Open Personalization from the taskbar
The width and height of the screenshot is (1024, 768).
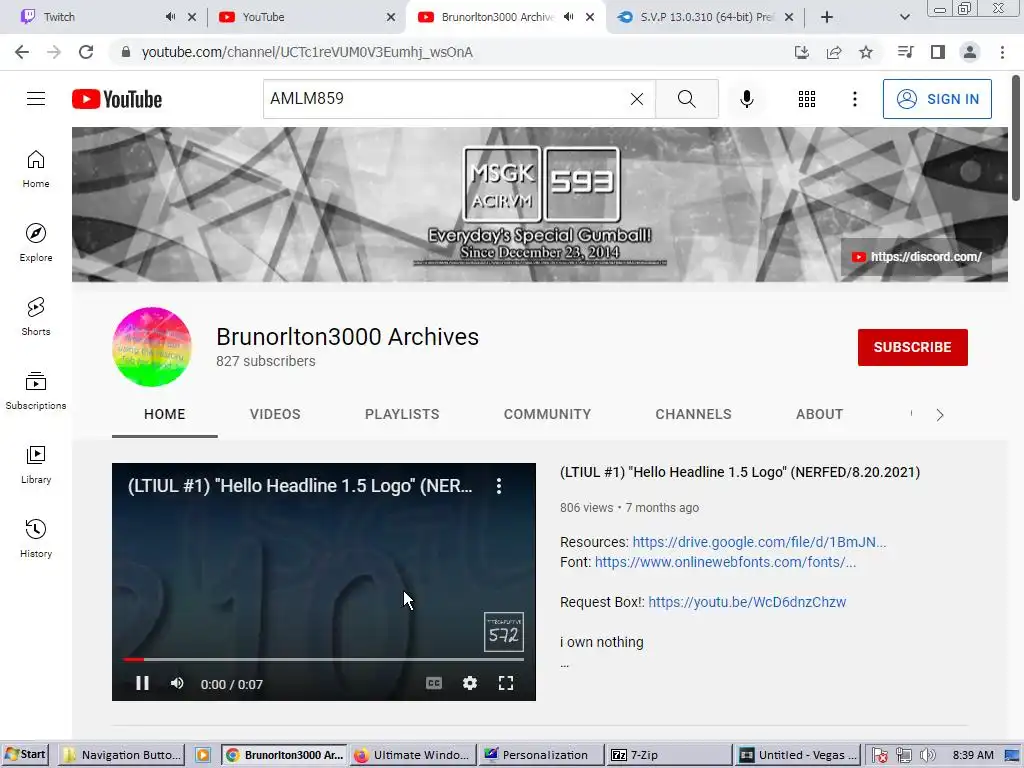pyautogui.click(x=541, y=755)
